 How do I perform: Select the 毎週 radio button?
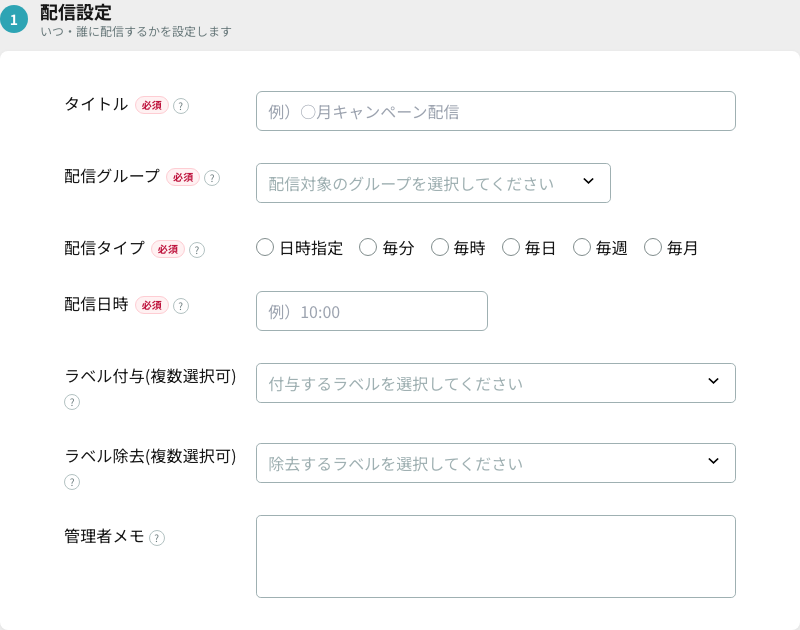pos(582,247)
